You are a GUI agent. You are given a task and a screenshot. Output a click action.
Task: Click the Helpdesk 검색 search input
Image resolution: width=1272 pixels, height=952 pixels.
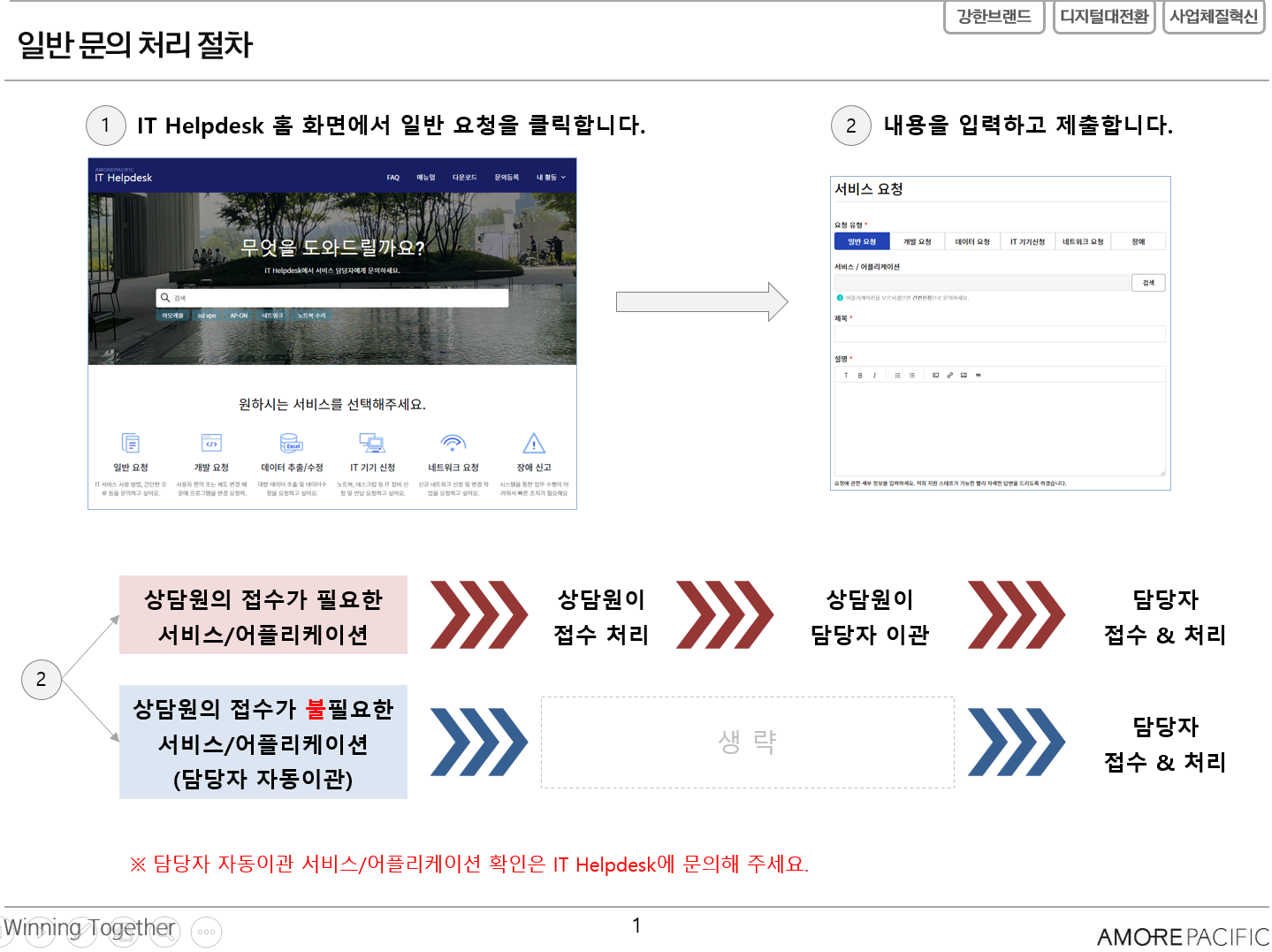pyautogui.click(x=332, y=298)
